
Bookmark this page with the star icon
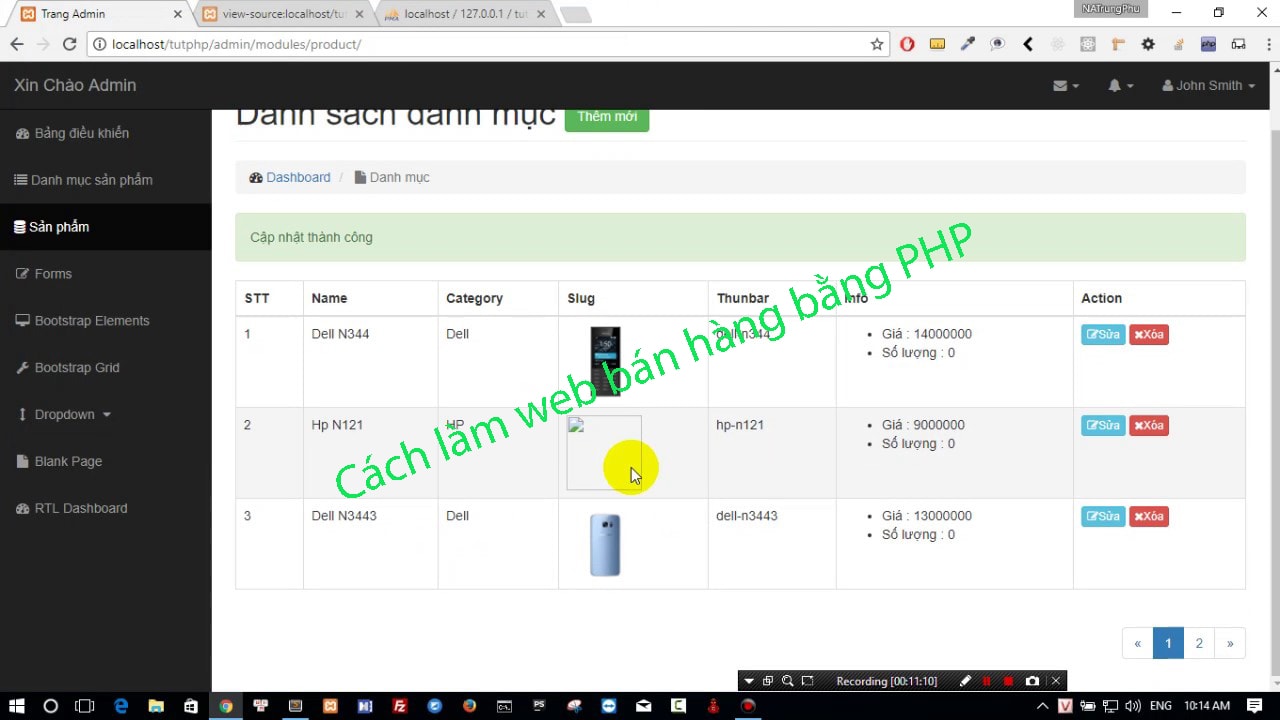click(x=875, y=44)
